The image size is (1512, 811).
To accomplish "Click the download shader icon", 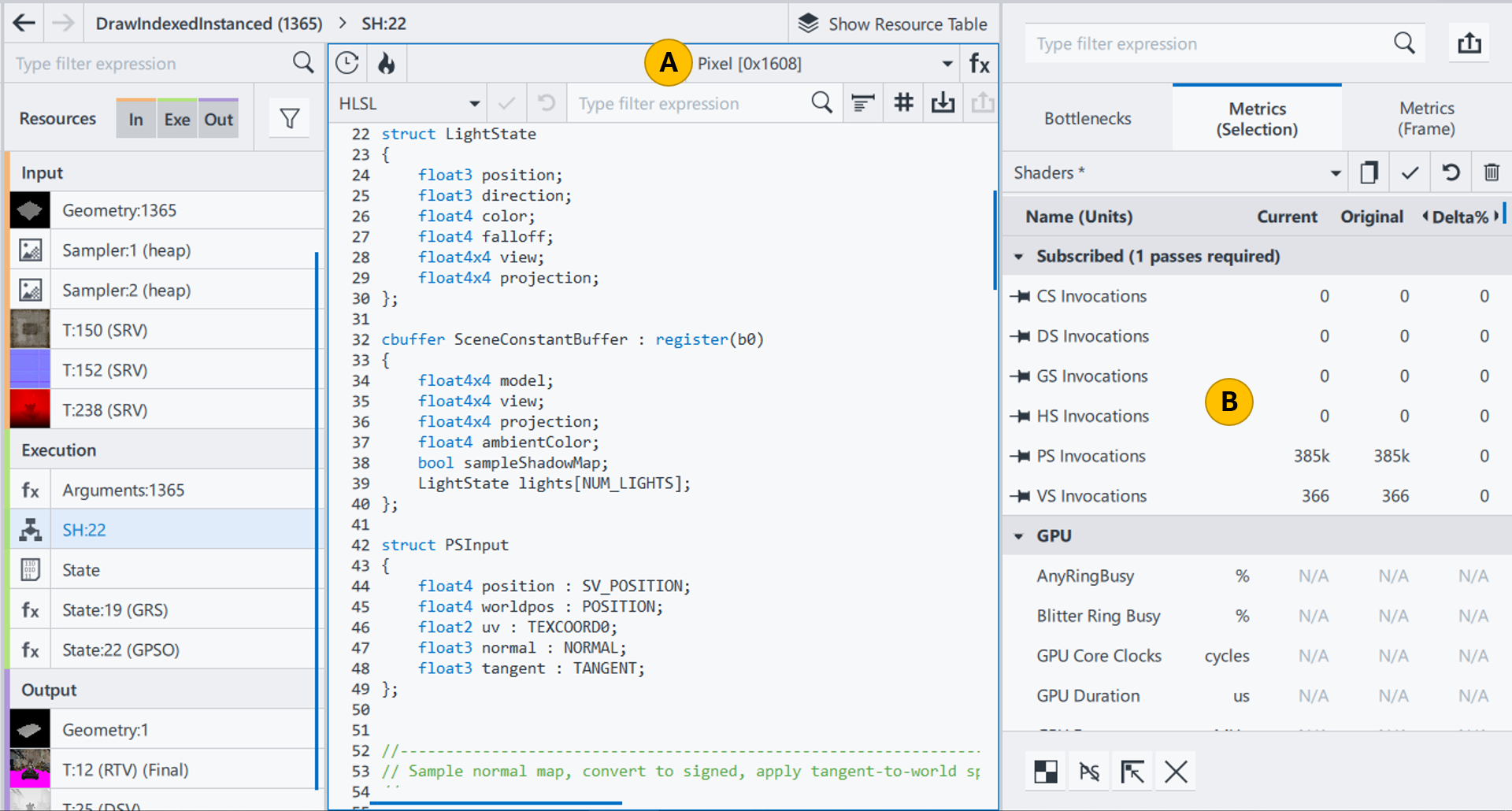I will pyautogui.click(x=943, y=102).
